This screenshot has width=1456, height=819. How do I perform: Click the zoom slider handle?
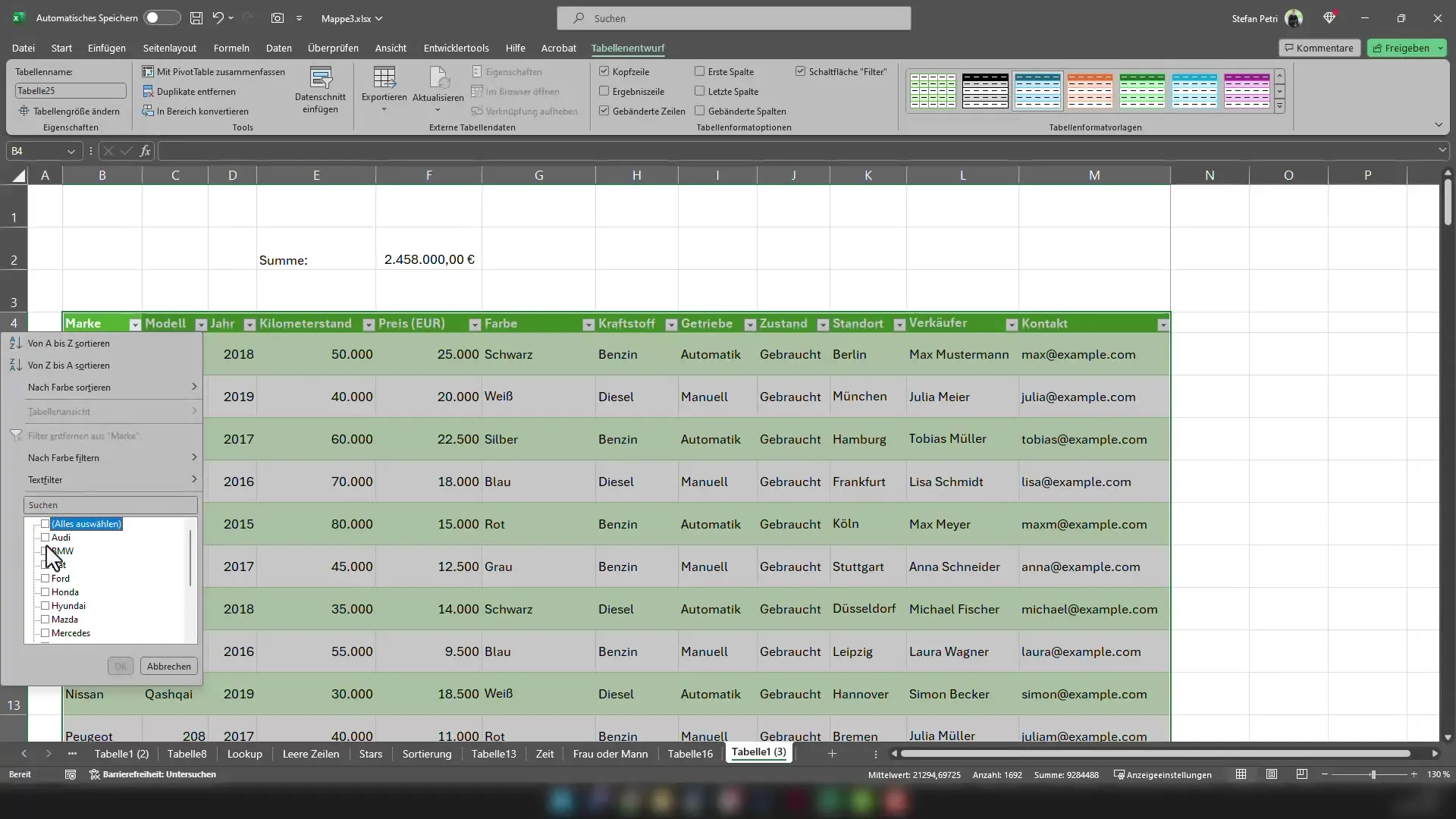[1373, 774]
